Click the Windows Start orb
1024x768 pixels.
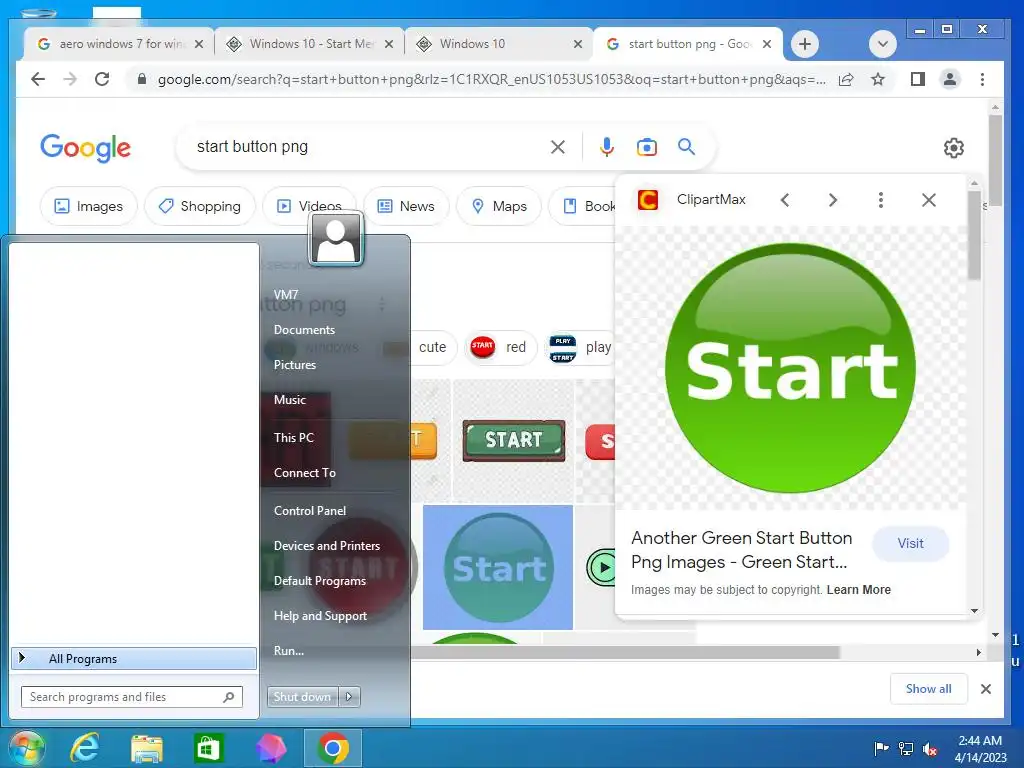(26, 748)
